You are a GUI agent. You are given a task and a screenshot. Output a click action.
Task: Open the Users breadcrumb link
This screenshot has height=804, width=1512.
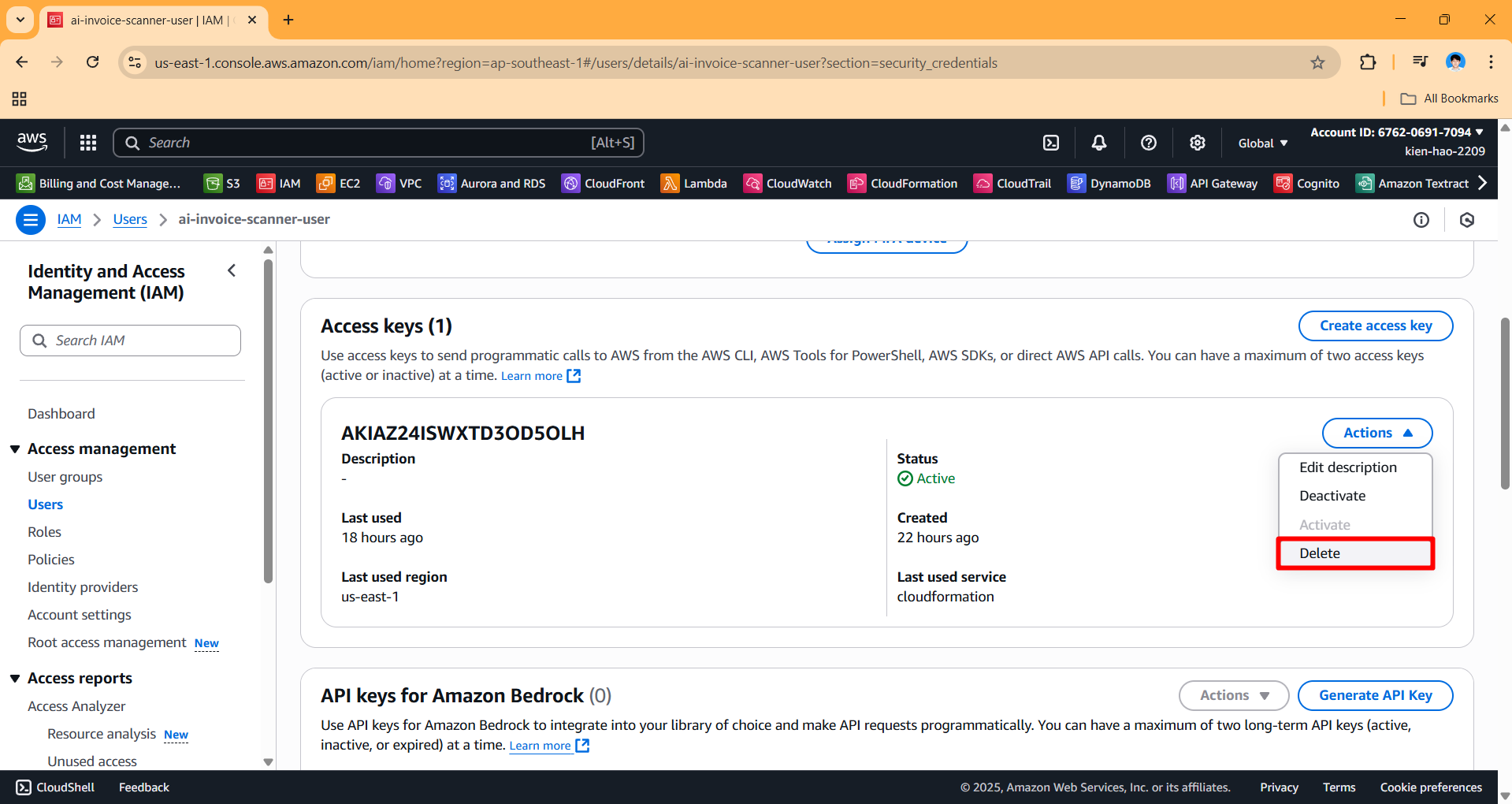click(x=129, y=219)
